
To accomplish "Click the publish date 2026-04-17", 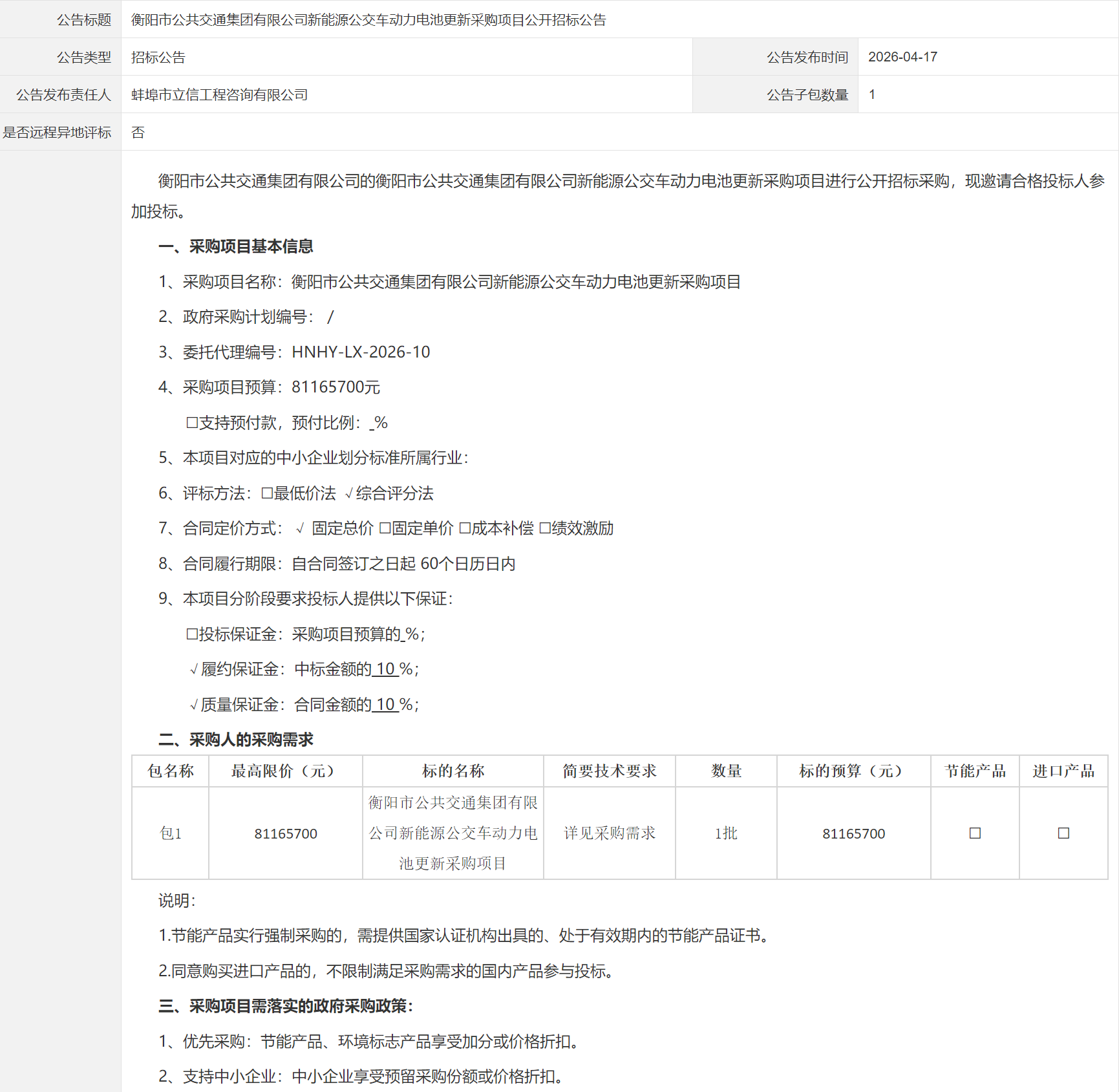I will (902, 57).
